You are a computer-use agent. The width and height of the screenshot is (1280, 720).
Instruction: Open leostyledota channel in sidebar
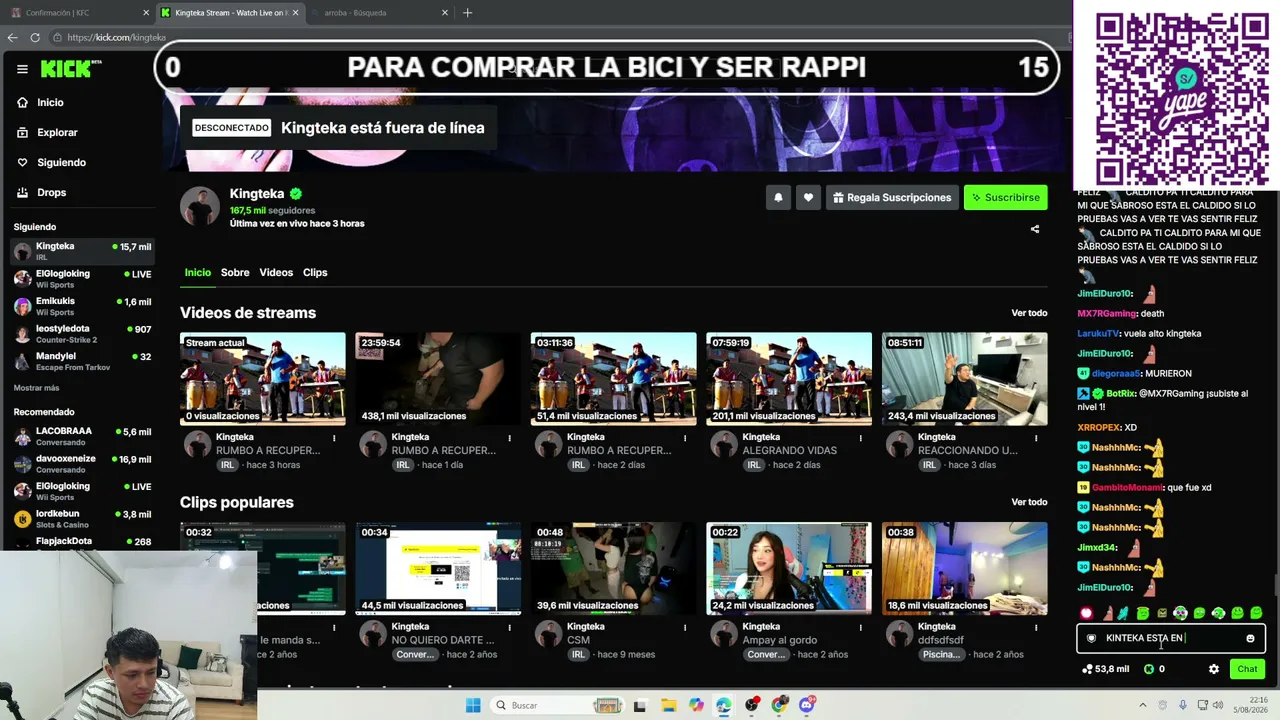click(82, 334)
